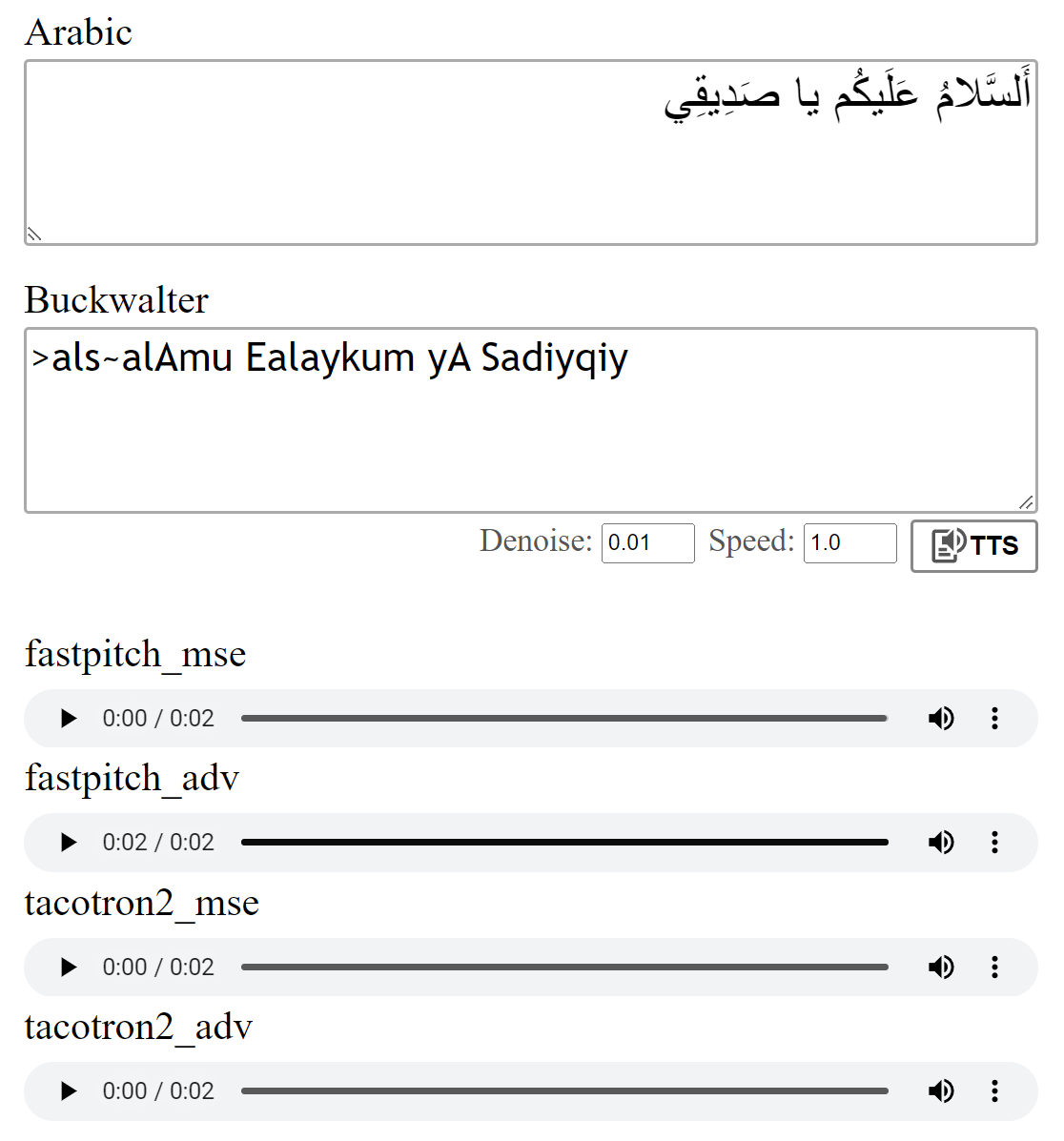This screenshot has width=1064, height=1141.
Task: Mute the tacotron2_adv audio player
Action: tap(941, 1091)
